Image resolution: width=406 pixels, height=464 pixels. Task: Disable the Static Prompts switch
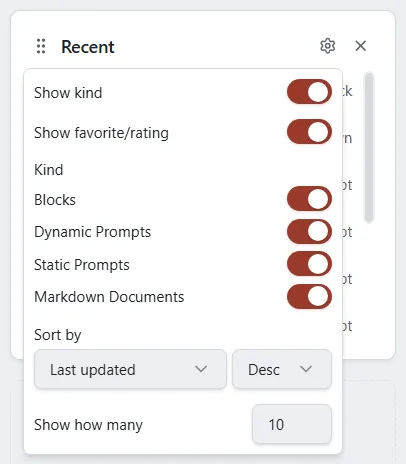(309, 264)
